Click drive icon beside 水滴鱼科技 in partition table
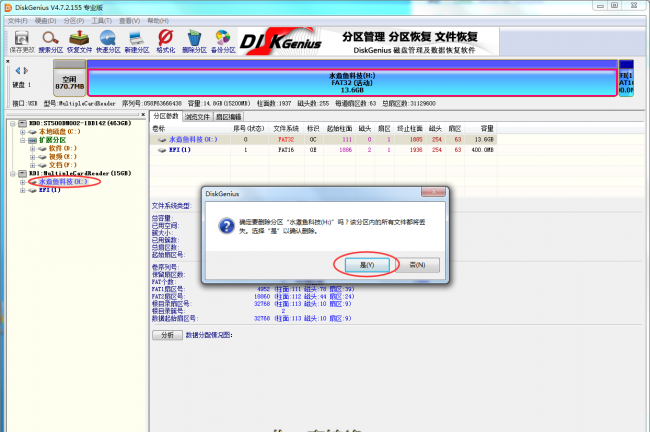Viewport: 650px width, 432px height. coord(162,140)
